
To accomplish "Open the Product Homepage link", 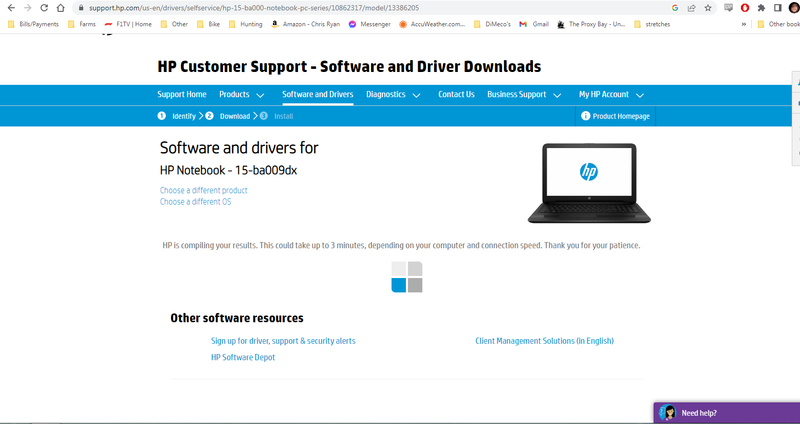I will [x=615, y=116].
